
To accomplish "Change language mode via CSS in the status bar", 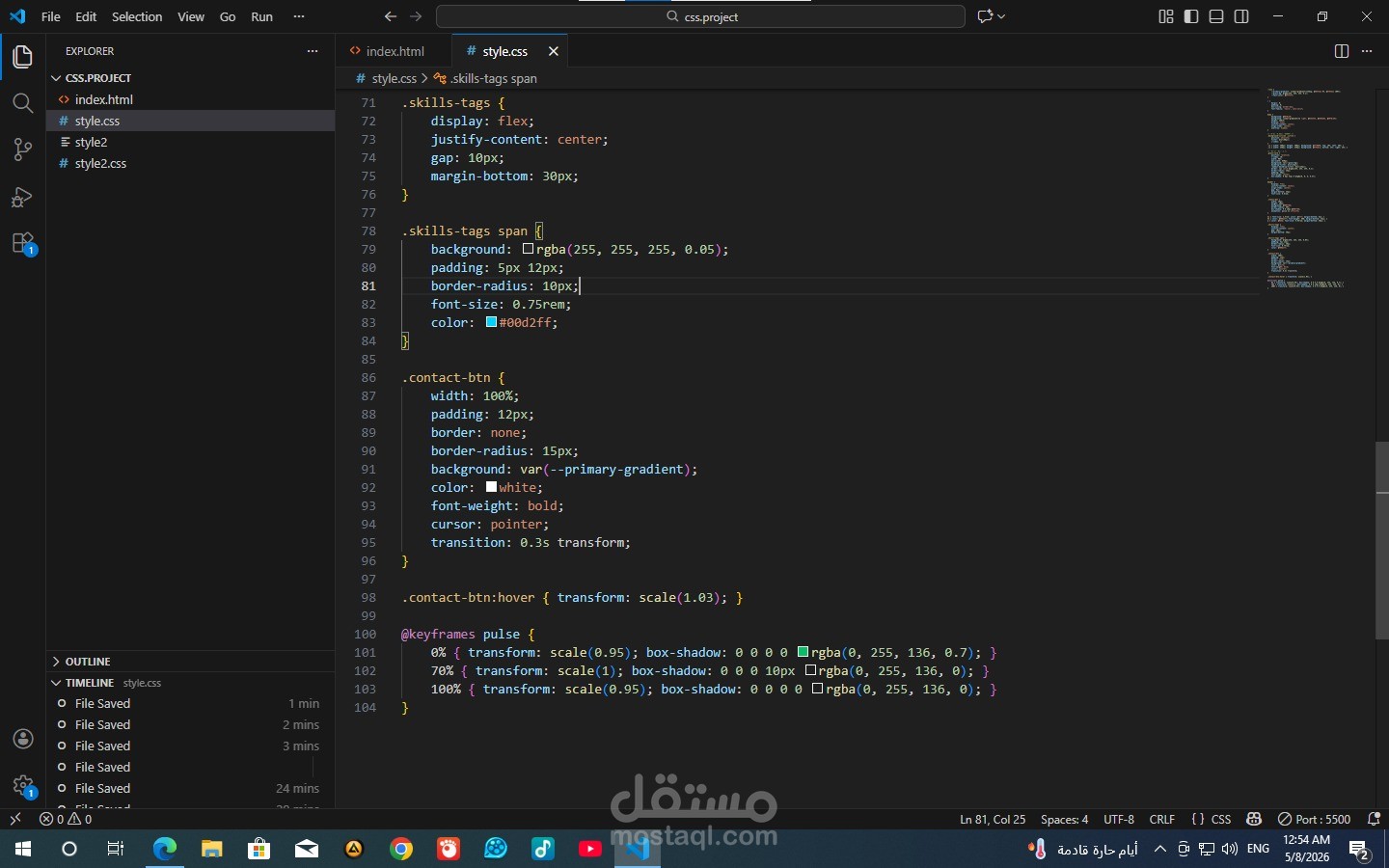I will click(1221, 819).
